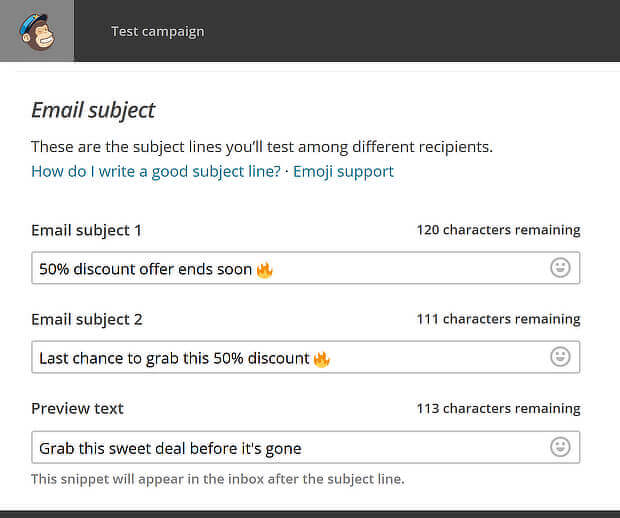This screenshot has height=518, width=620.
Task: Open the Emoji support link
Action: click(x=343, y=171)
